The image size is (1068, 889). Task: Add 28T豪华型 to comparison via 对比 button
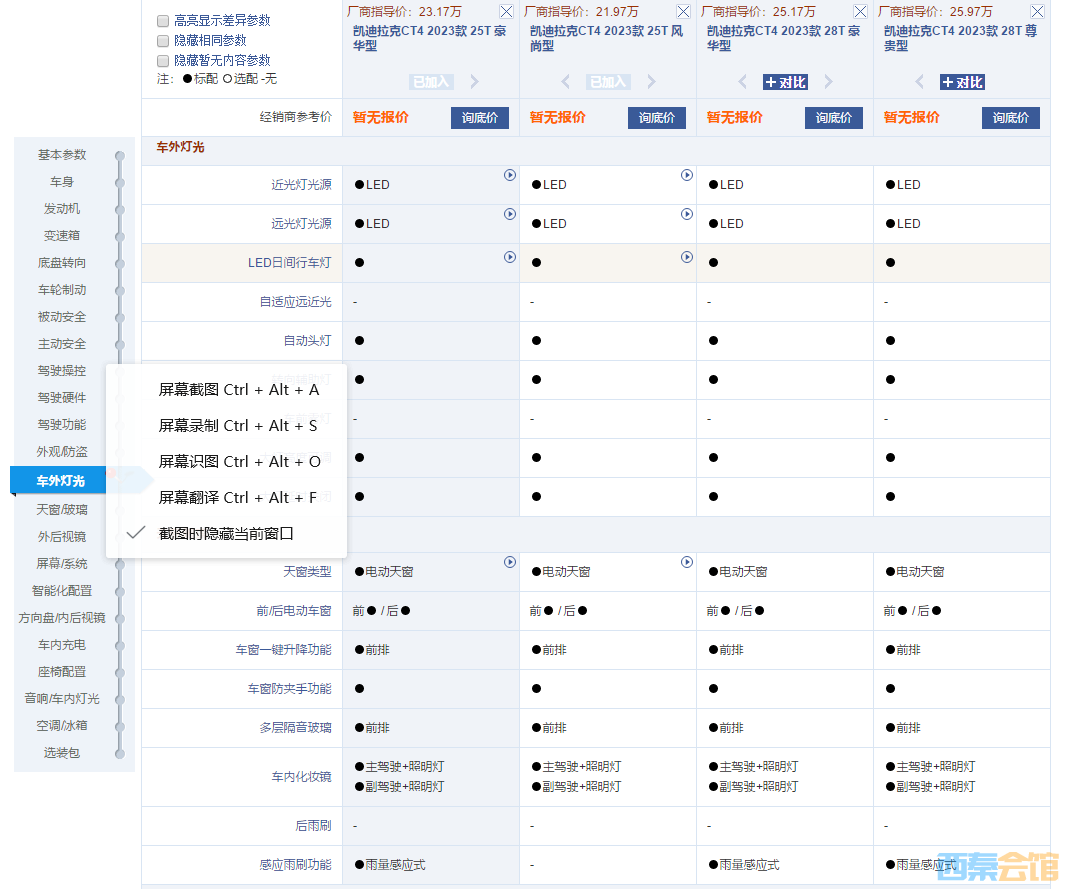click(785, 82)
